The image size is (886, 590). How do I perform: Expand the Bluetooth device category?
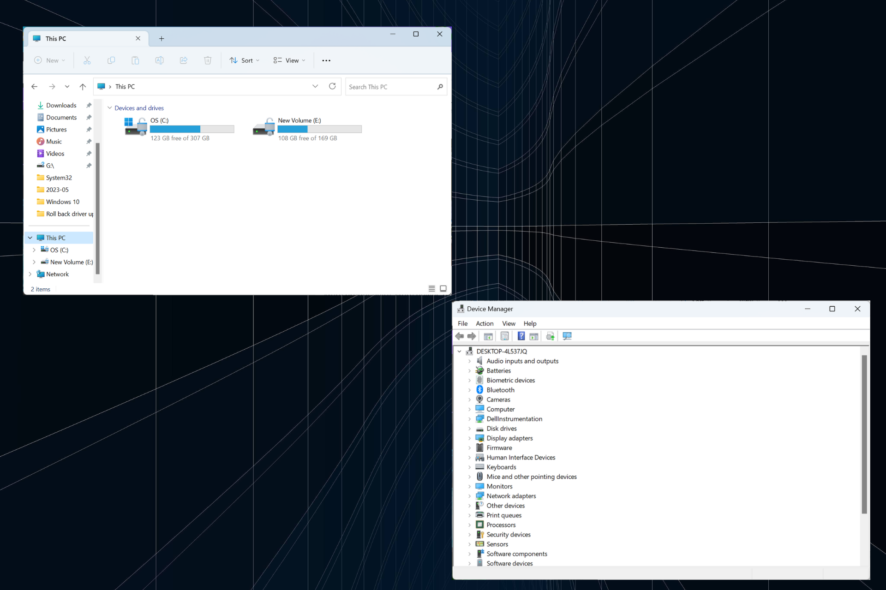pyautogui.click(x=469, y=390)
